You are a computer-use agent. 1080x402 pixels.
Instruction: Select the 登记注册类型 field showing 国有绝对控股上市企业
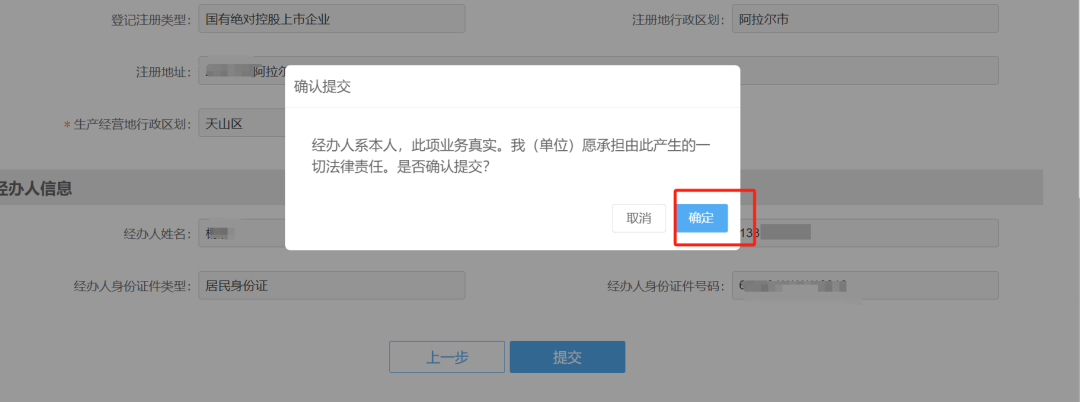[x=332, y=19]
